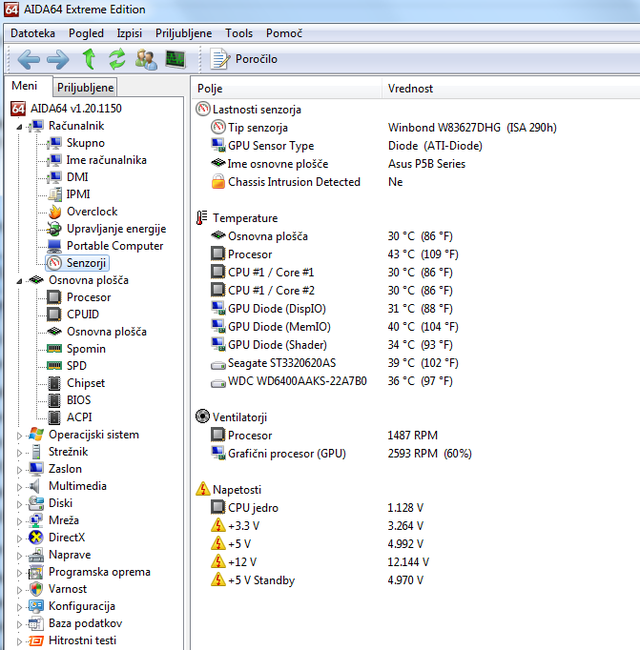Expand the DirectX node

pos(19,538)
